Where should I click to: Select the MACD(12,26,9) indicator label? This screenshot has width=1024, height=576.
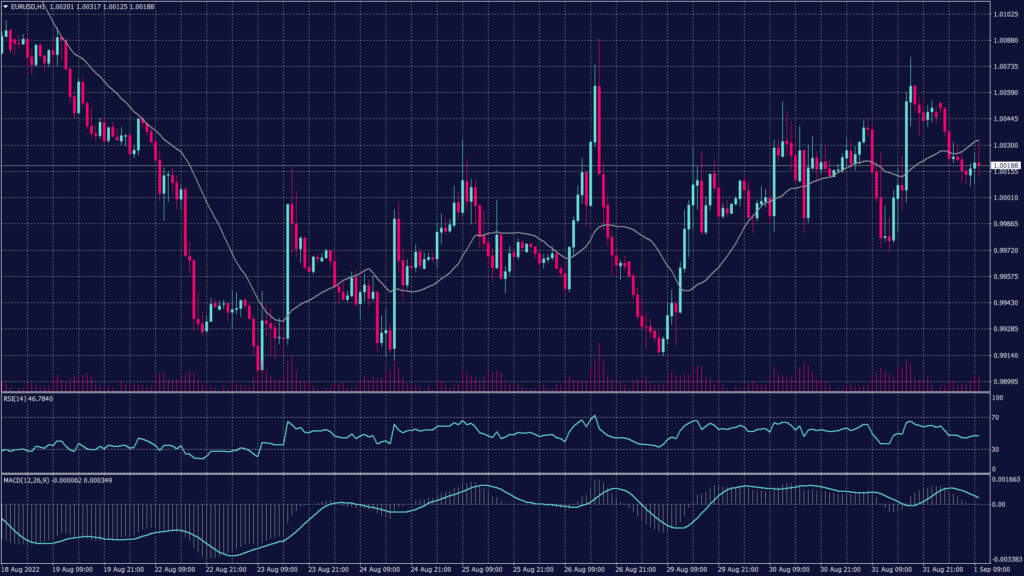coord(25,480)
